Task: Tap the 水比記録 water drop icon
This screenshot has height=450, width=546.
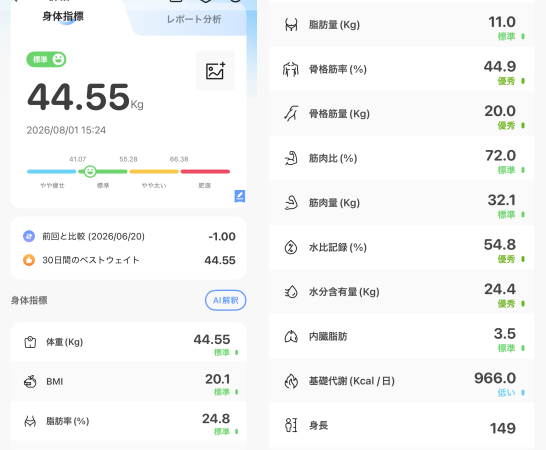Action: point(291,248)
